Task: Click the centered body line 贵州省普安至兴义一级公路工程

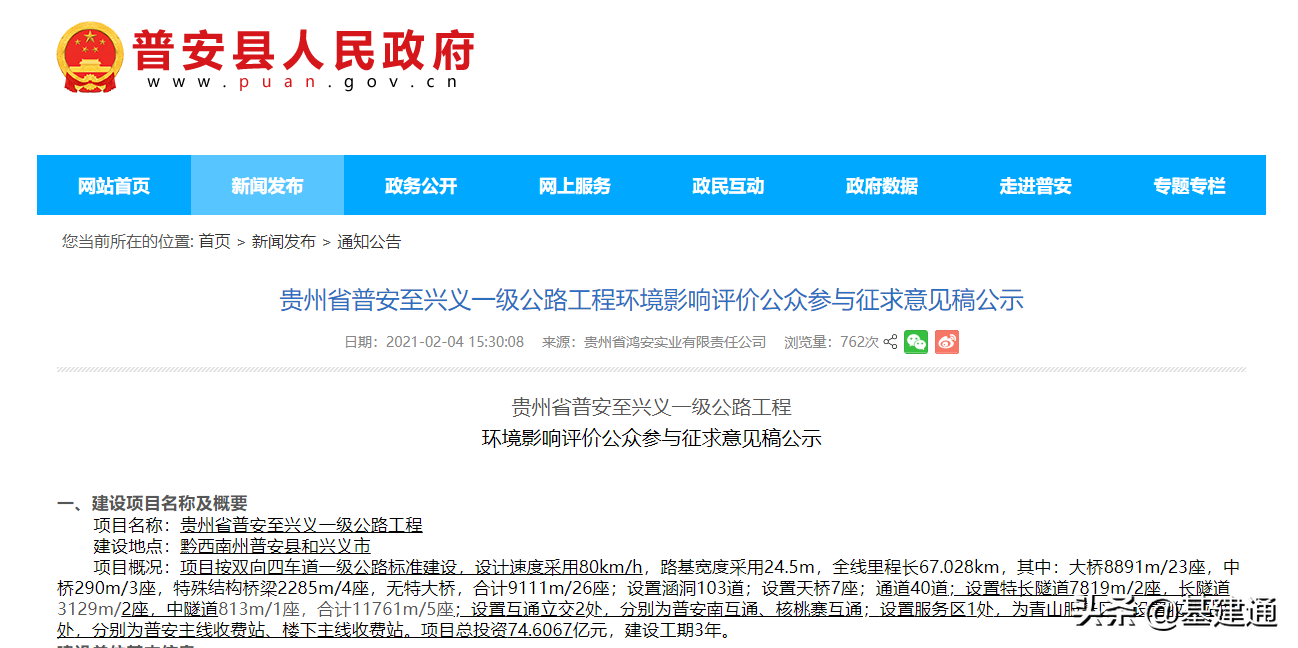Action: coord(651,407)
